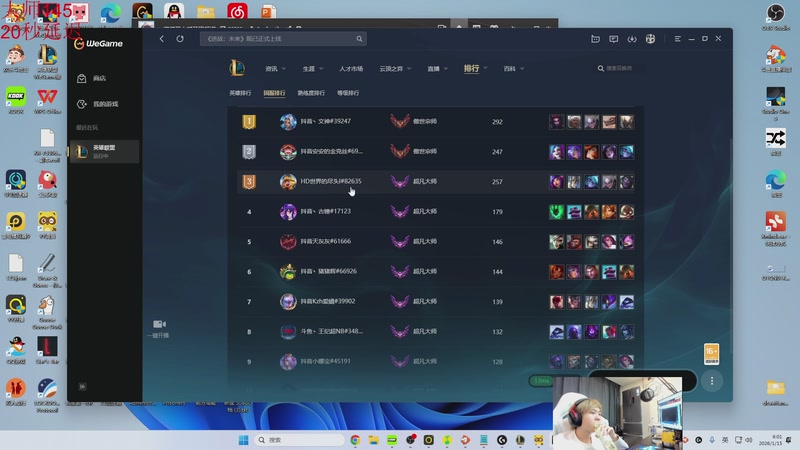Click the WeGame logo
800x450 pixels.
[x=98, y=44]
